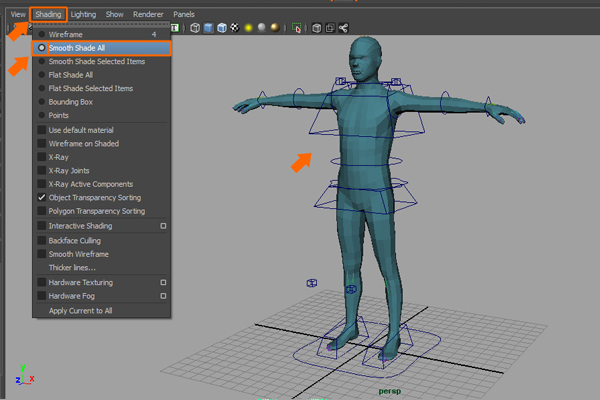Uncheck Object Transparency Sorting
Image resolution: width=600 pixels, height=400 pixels.
pyautogui.click(x=42, y=198)
